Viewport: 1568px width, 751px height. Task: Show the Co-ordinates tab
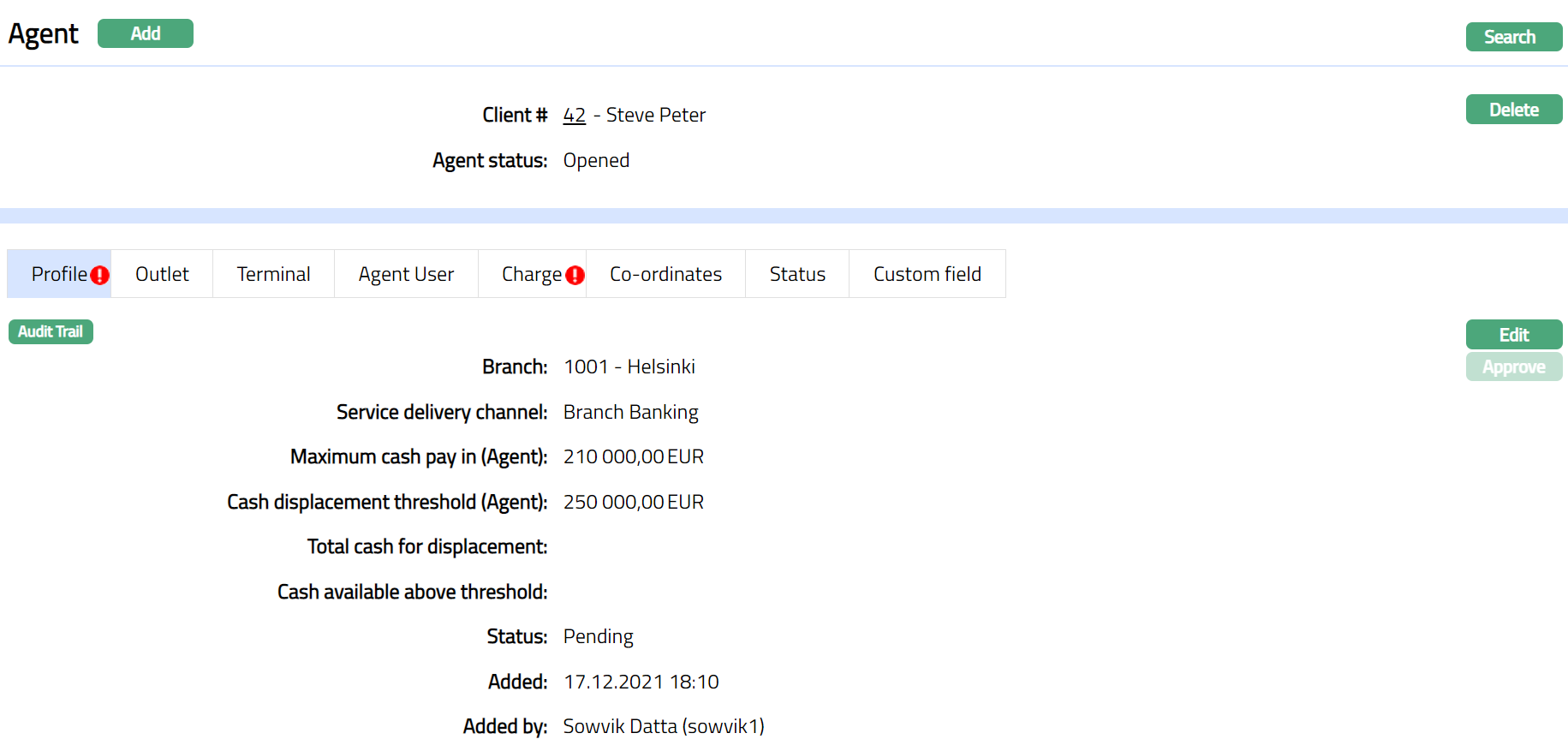click(x=665, y=274)
